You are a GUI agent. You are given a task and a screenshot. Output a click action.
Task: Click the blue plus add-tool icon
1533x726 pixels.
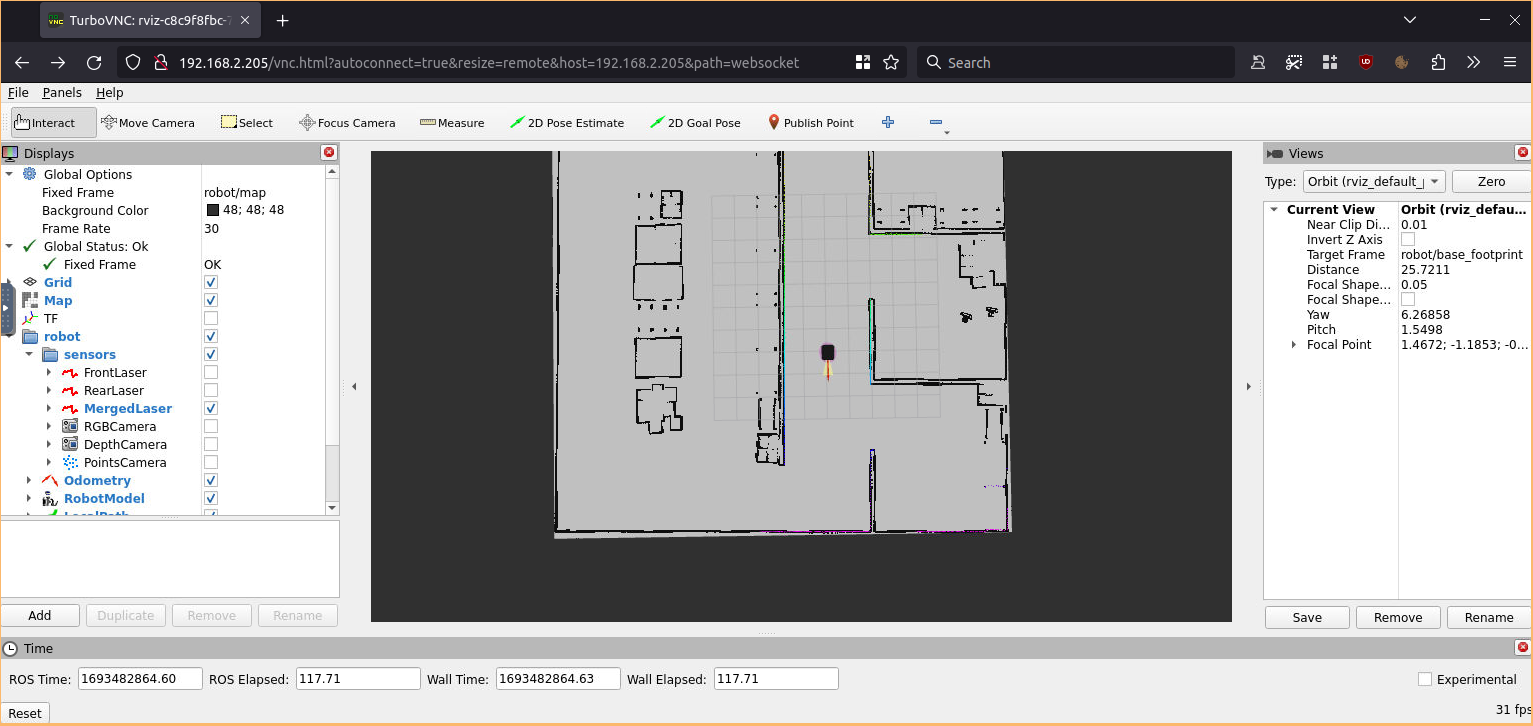coord(888,122)
